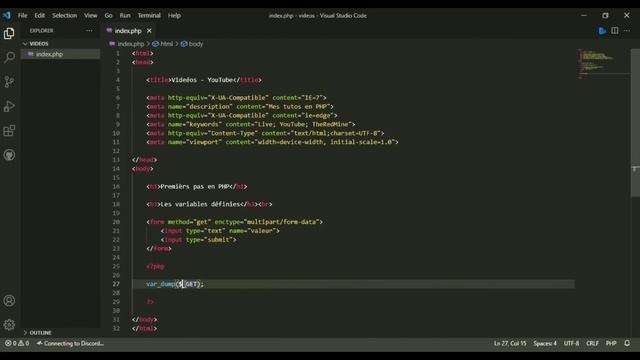Click the meta keywords line 9

(x=251, y=124)
